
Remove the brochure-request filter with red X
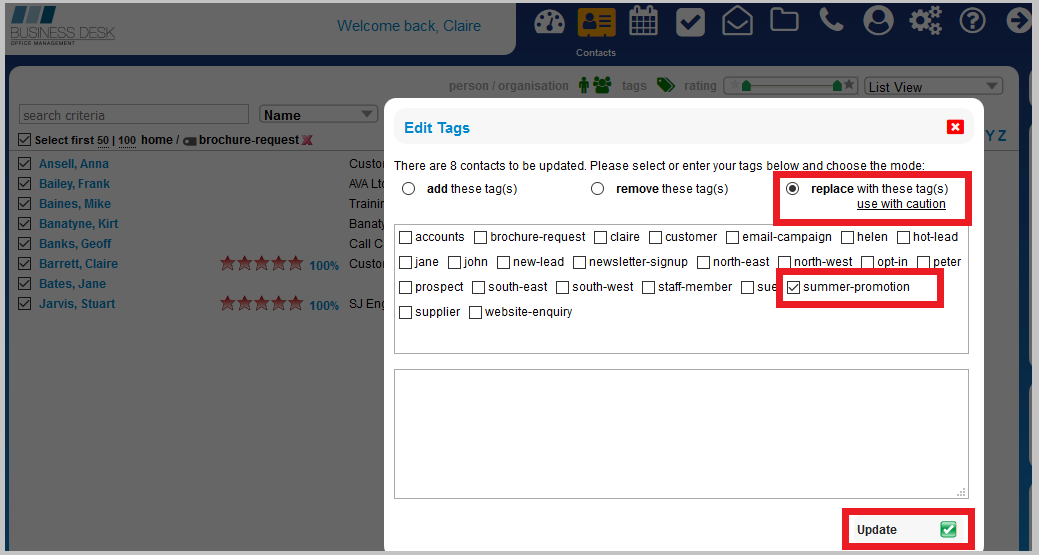click(307, 140)
